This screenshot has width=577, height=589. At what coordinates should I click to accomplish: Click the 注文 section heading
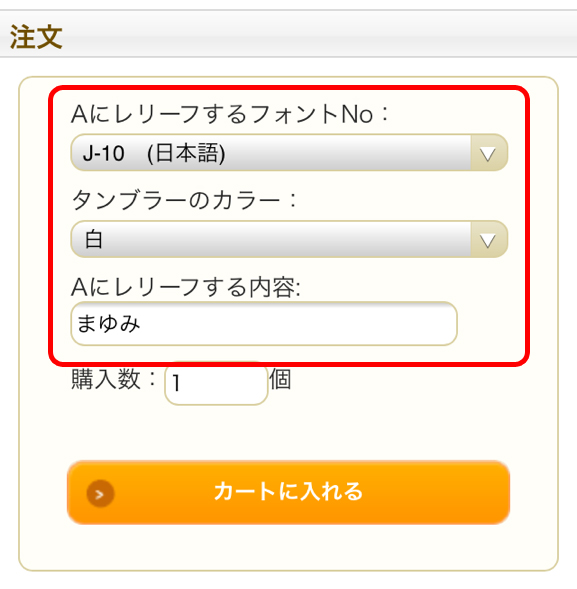[36, 37]
